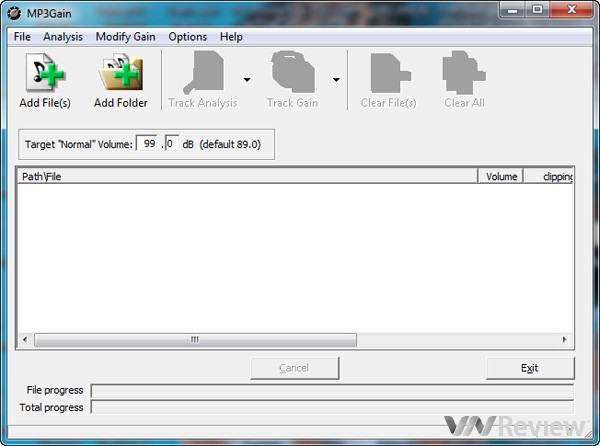The width and height of the screenshot is (600, 446).
Task: Click the MP3Gain title bar app icon
Action: [15, 13]
